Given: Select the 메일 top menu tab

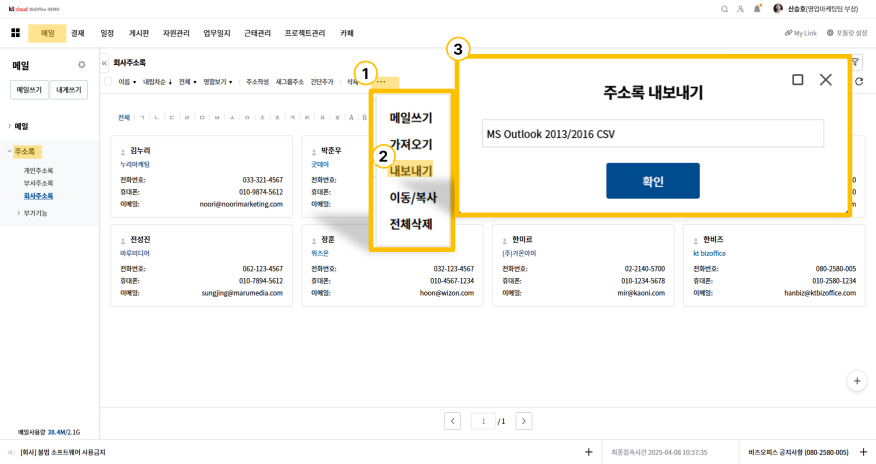Looking at the screenshot, I should [x=47, y=33].
